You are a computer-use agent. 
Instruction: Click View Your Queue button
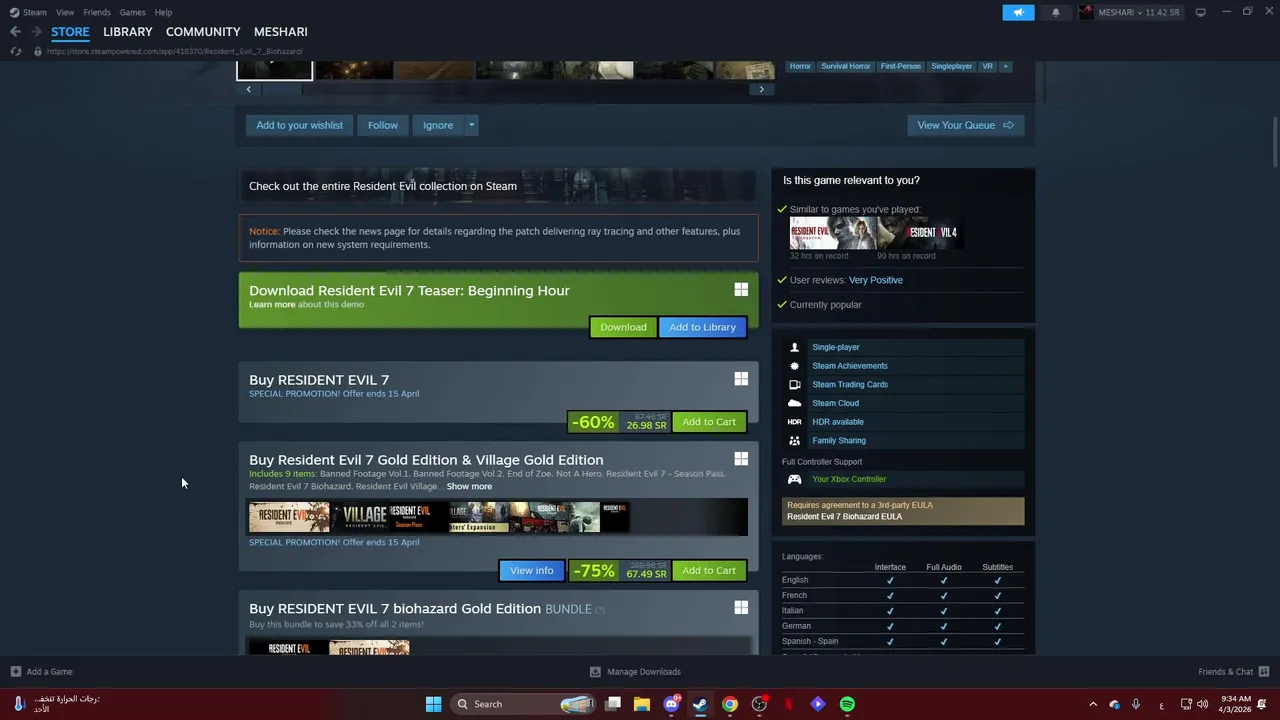click(965, 125)
